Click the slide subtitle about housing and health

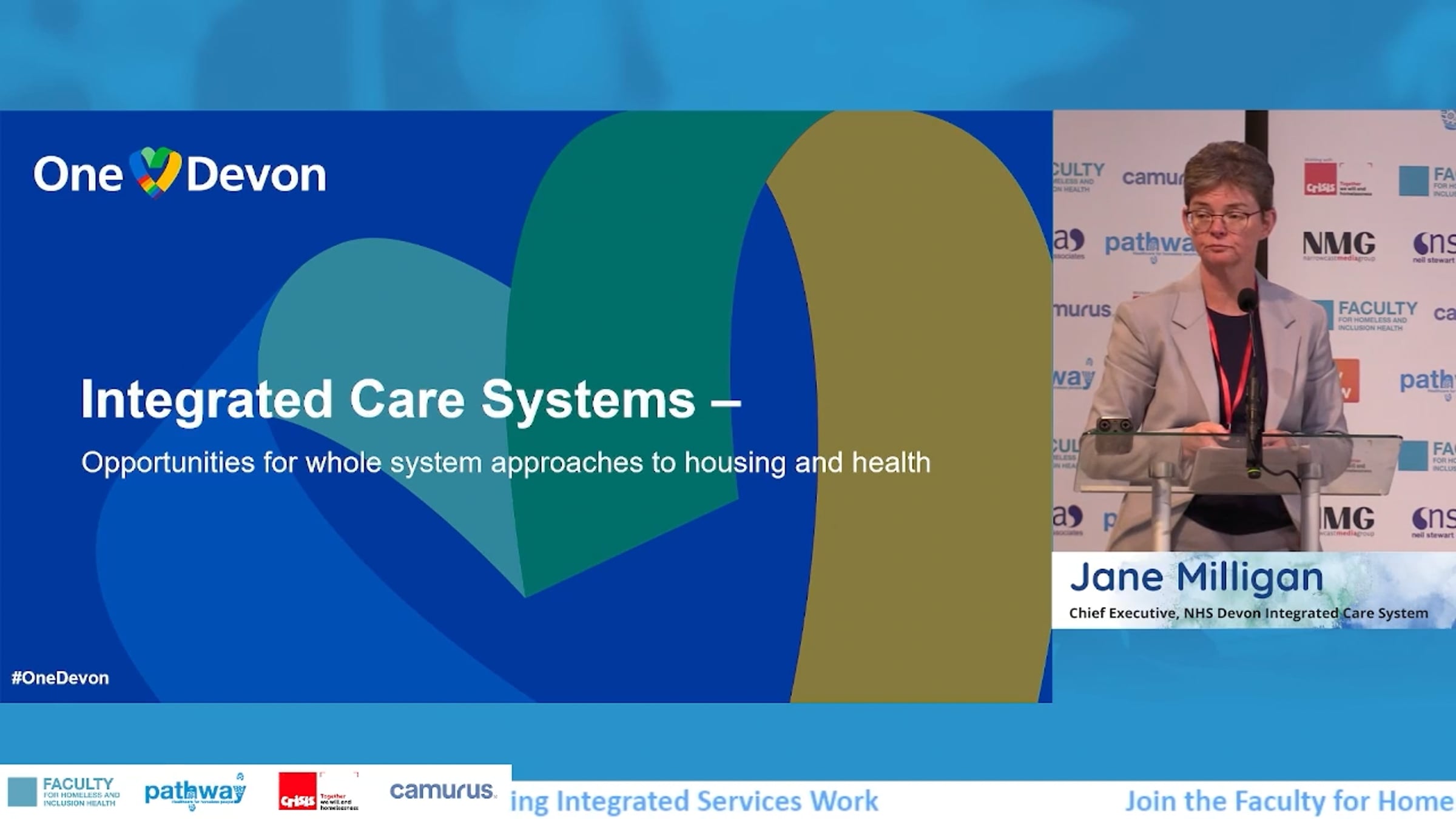505,463
